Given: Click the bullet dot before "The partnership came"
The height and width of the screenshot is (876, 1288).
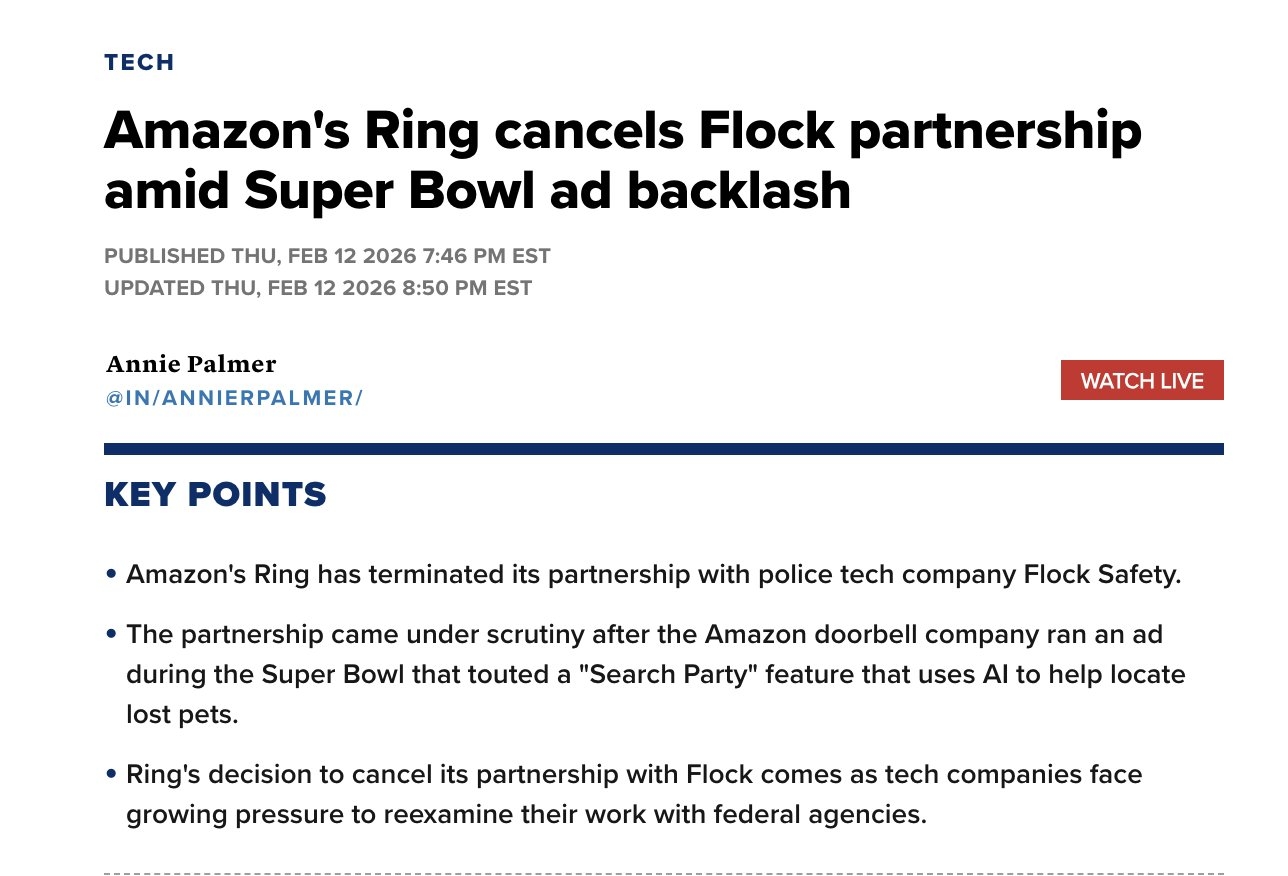Looking at the screenshot, I should pyautogui.click(x=111, y=635).
